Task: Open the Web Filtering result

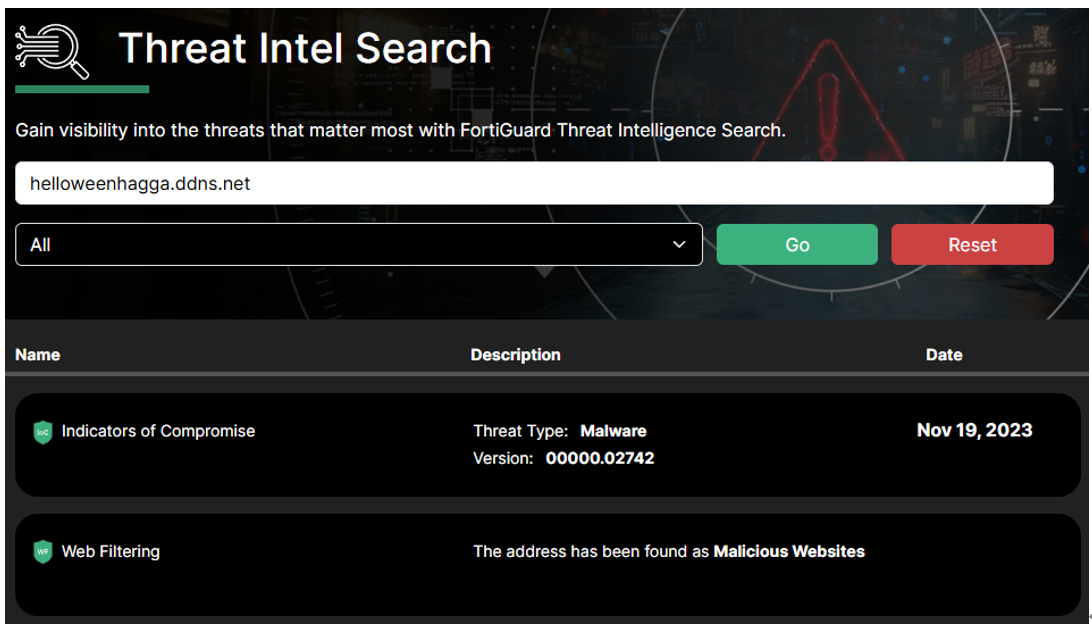Action: tap(110, 551)
